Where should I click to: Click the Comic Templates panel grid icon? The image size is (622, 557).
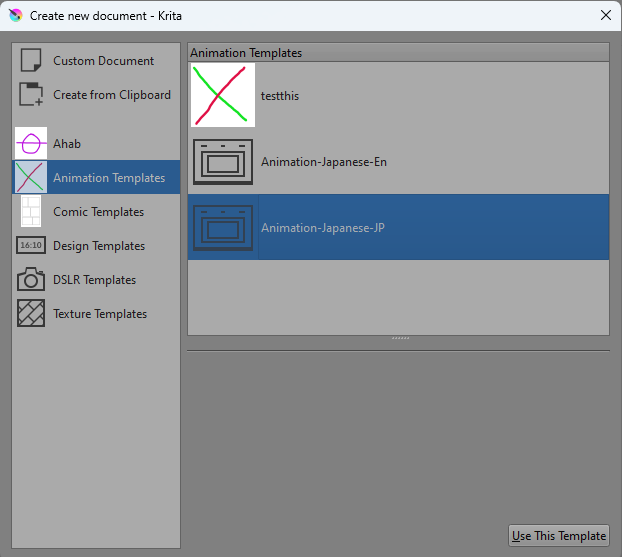pyautogui.click(x=31, y=211)
